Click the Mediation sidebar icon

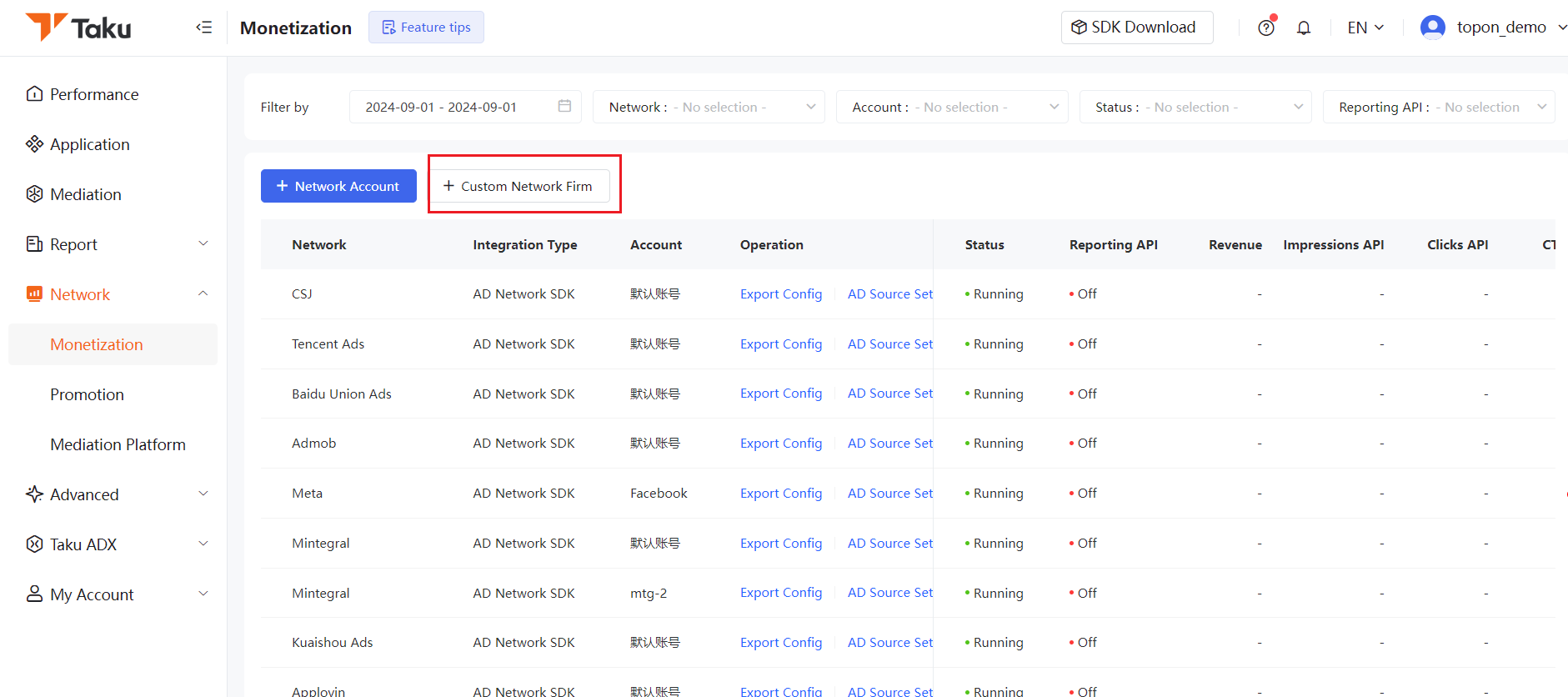[x=34, y=193]
